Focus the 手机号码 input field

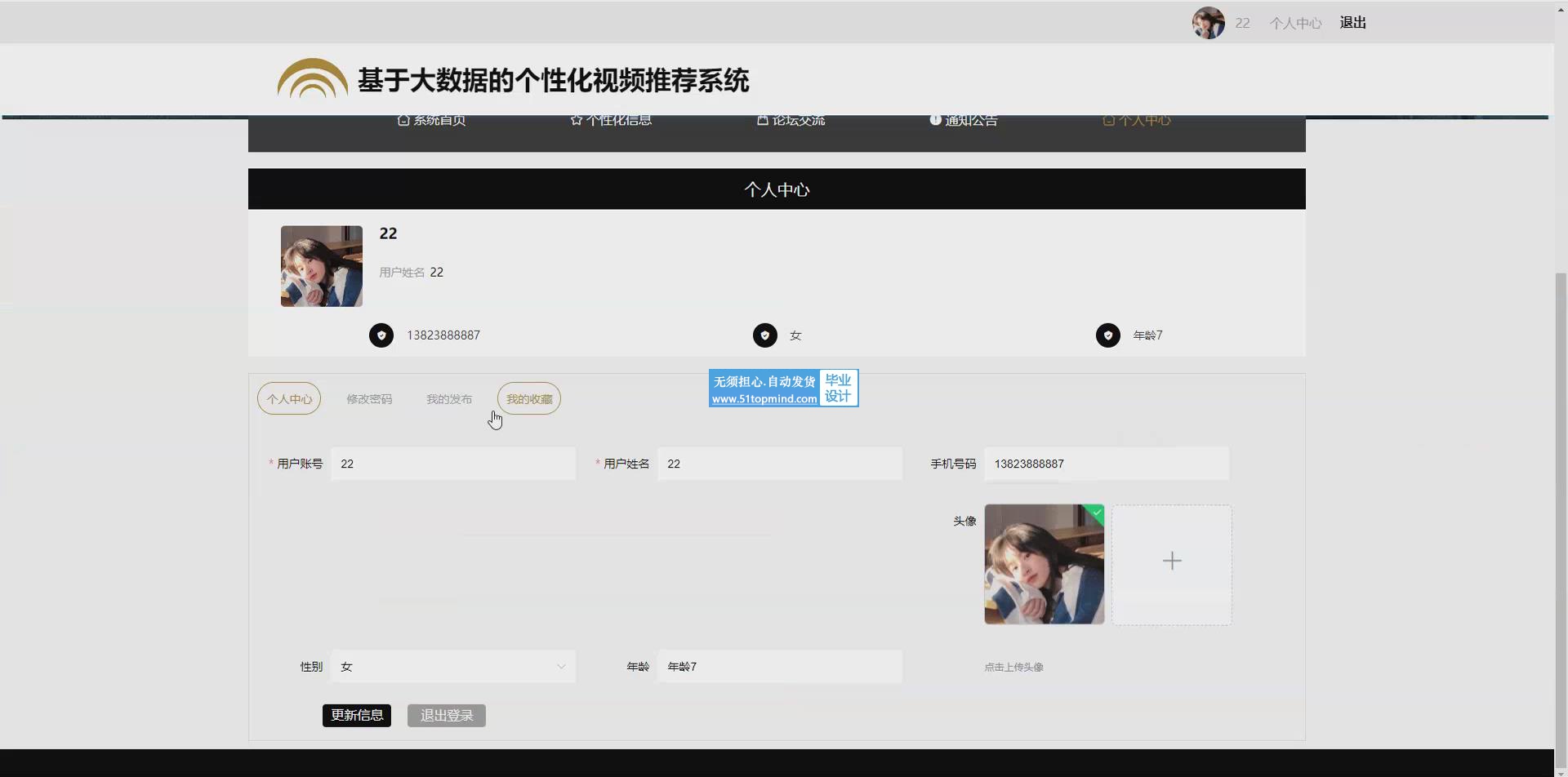click(1107, 464)
